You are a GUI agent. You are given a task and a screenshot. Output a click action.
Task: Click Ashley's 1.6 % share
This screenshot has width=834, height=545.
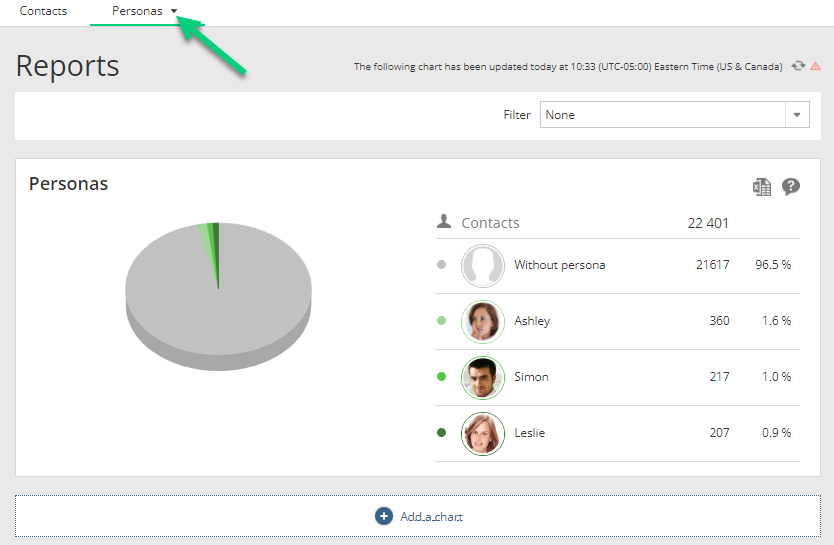(x=777, y=321)
